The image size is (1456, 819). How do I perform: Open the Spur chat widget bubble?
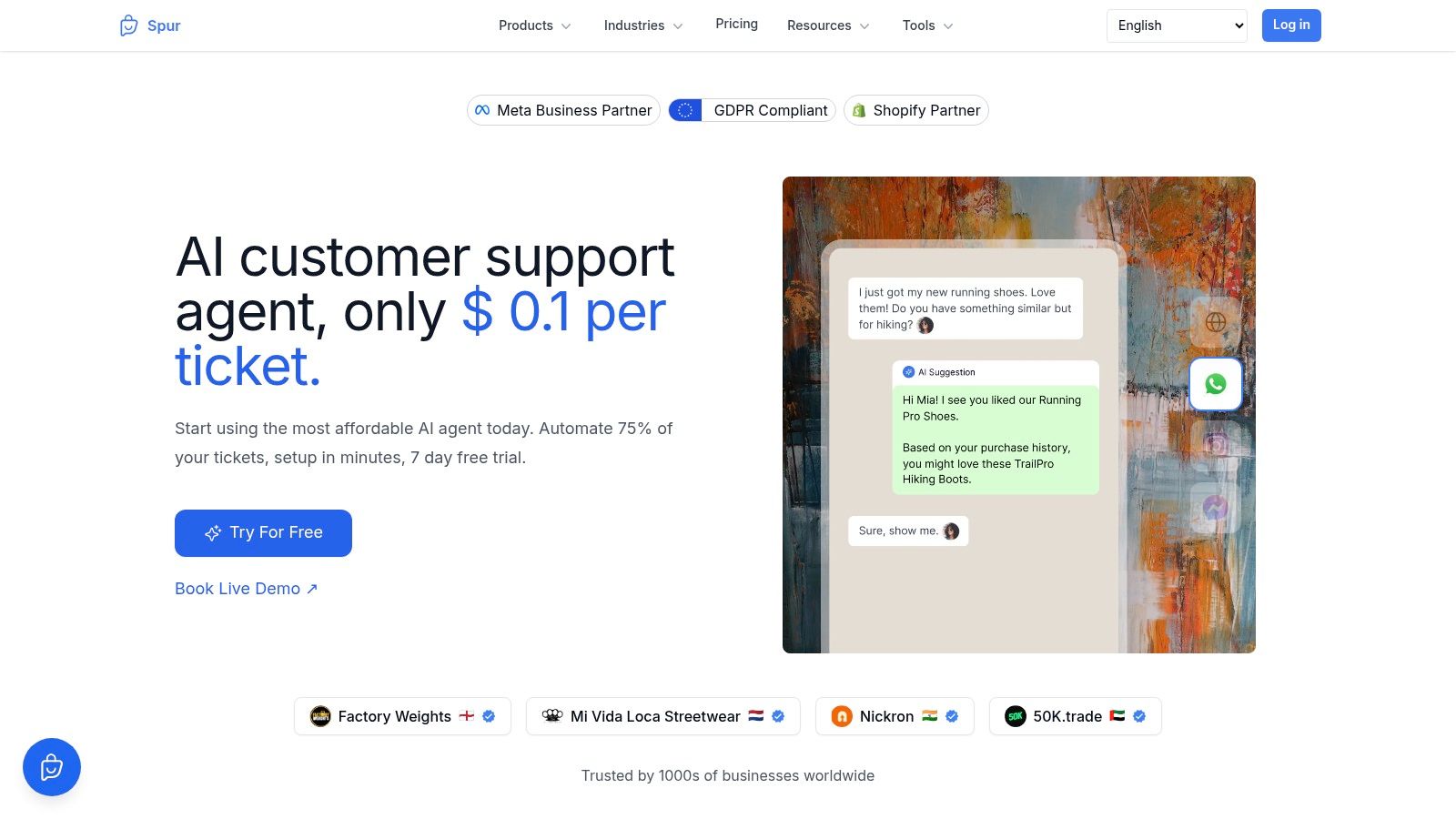52,767
